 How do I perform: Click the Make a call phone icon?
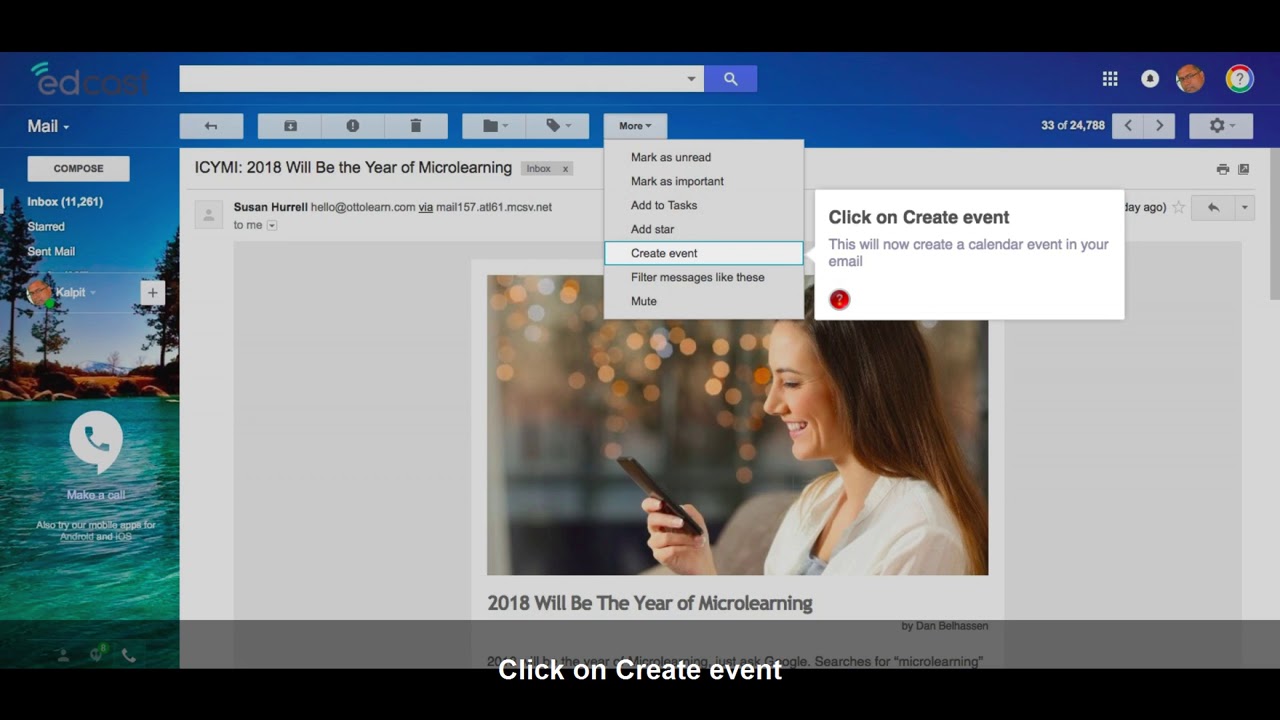click(x=96, y=440)
